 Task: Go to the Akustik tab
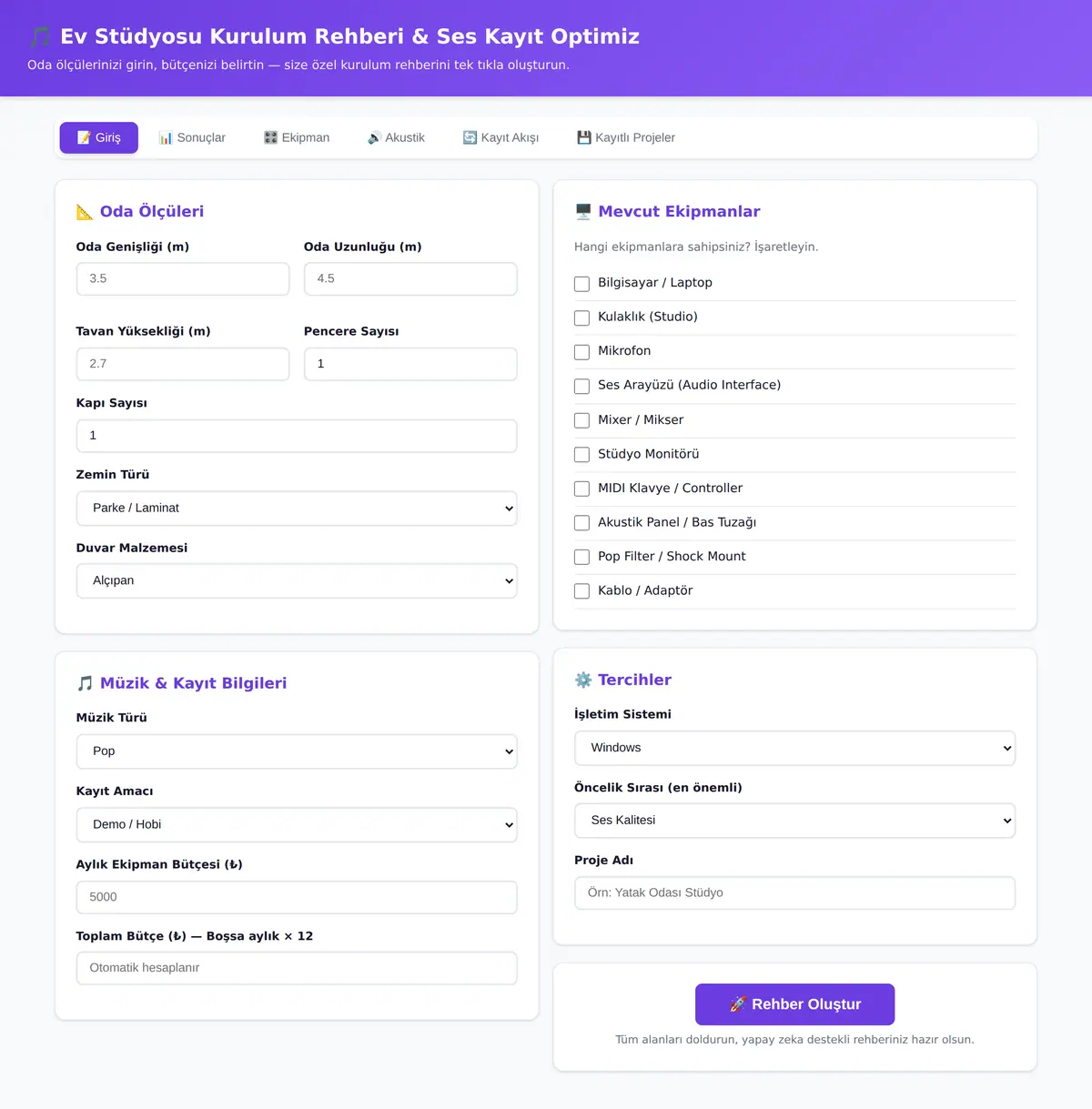pyautogui.click(x=396, y=137)
